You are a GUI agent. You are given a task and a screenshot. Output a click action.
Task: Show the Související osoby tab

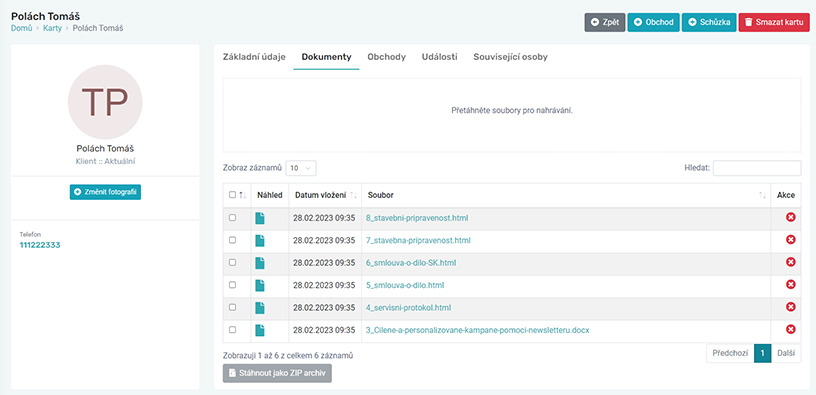tap(511, 57)
